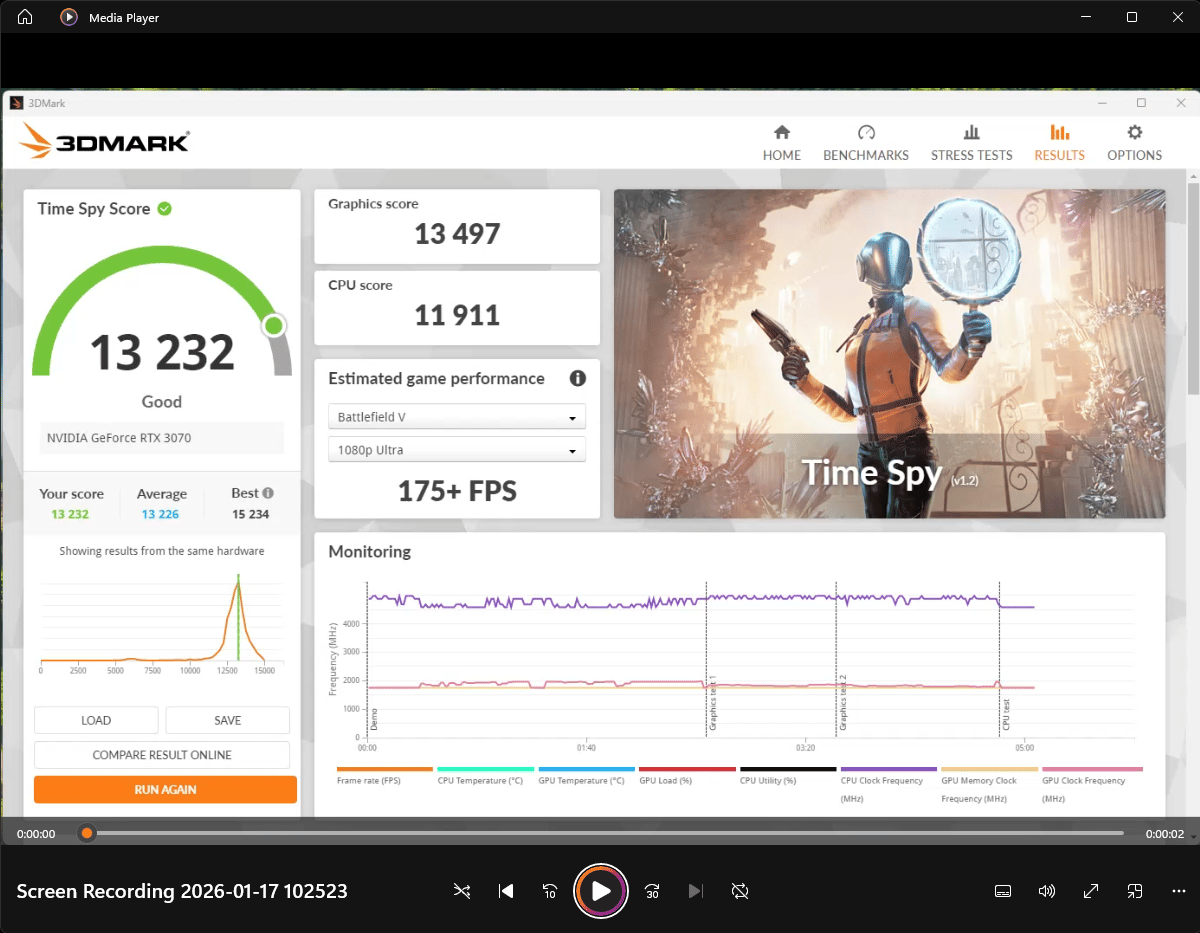
Task: Open the BENCHMARKS tab
Action: point(866,143)
